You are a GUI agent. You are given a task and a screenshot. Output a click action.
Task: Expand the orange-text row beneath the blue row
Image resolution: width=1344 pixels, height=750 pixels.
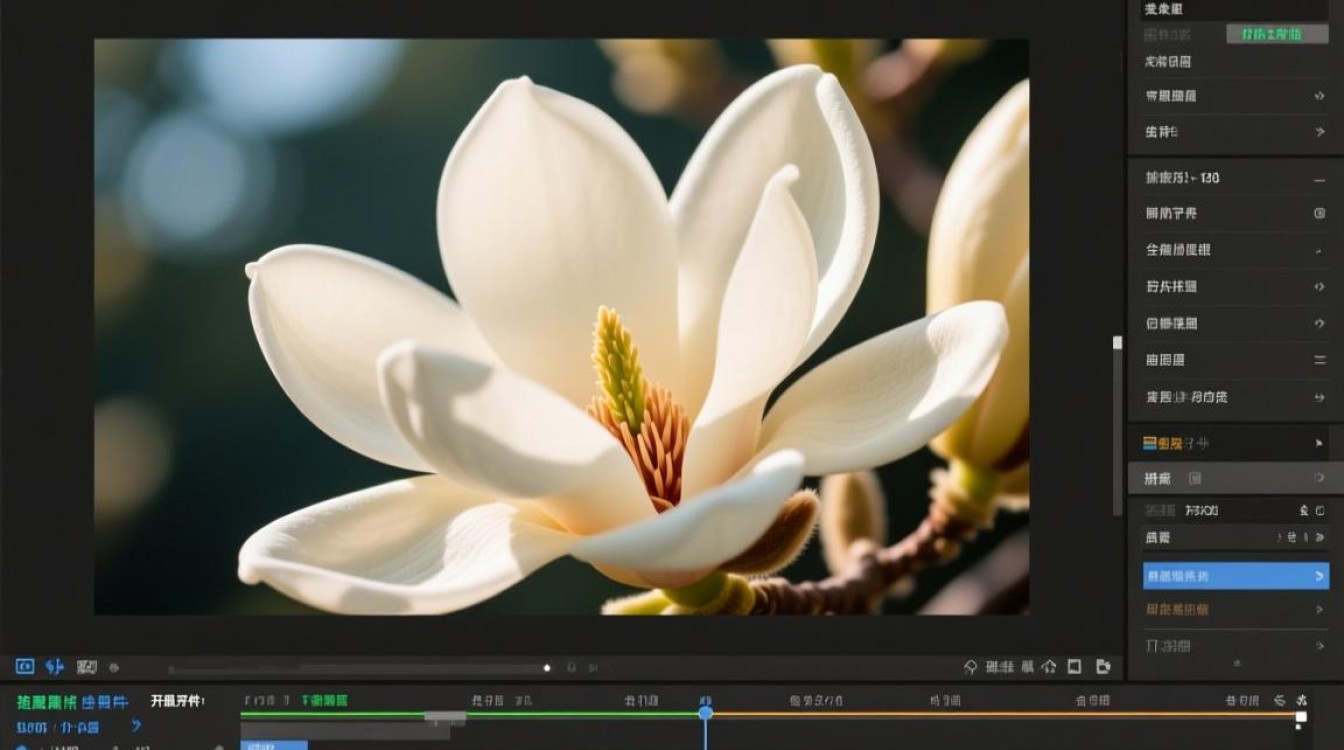pos(1319,609)
